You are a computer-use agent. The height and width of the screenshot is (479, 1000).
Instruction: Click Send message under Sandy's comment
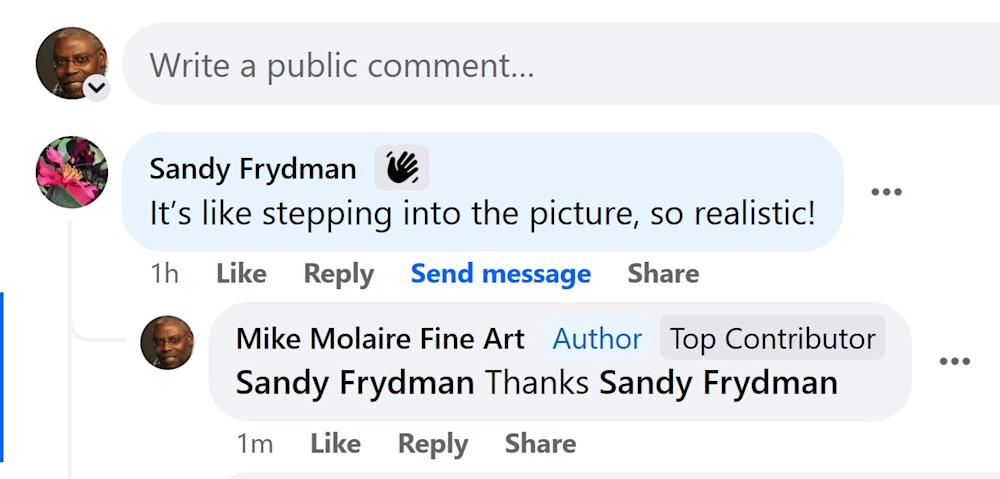501,274
